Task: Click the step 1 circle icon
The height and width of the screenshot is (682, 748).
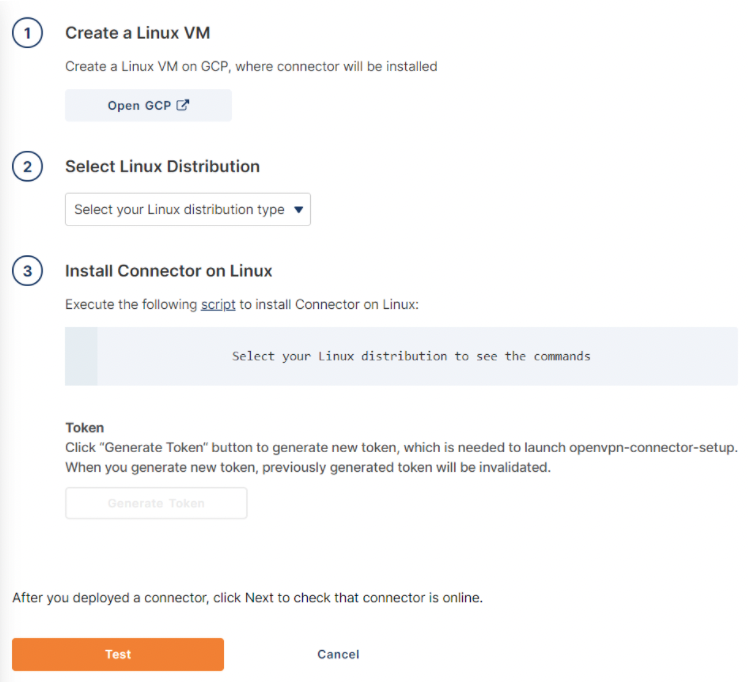Action: click(27, 33)
